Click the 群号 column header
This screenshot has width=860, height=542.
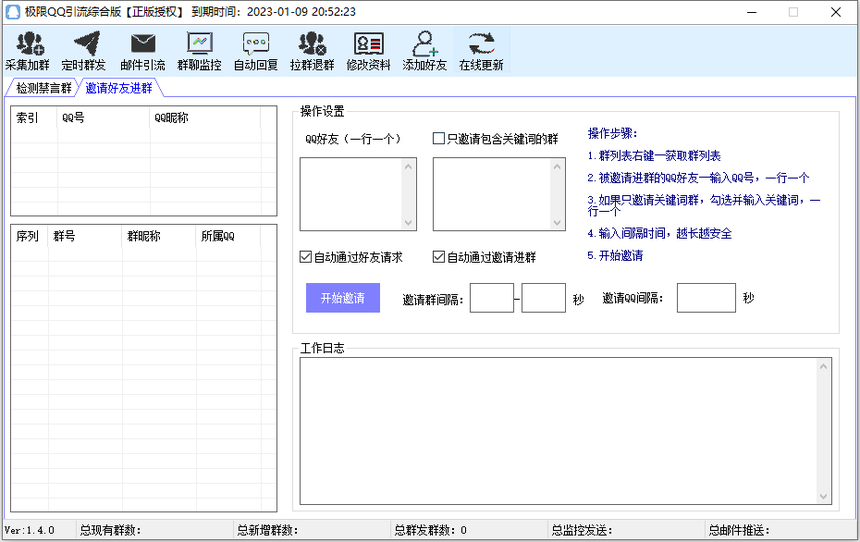tap(85, 236)
